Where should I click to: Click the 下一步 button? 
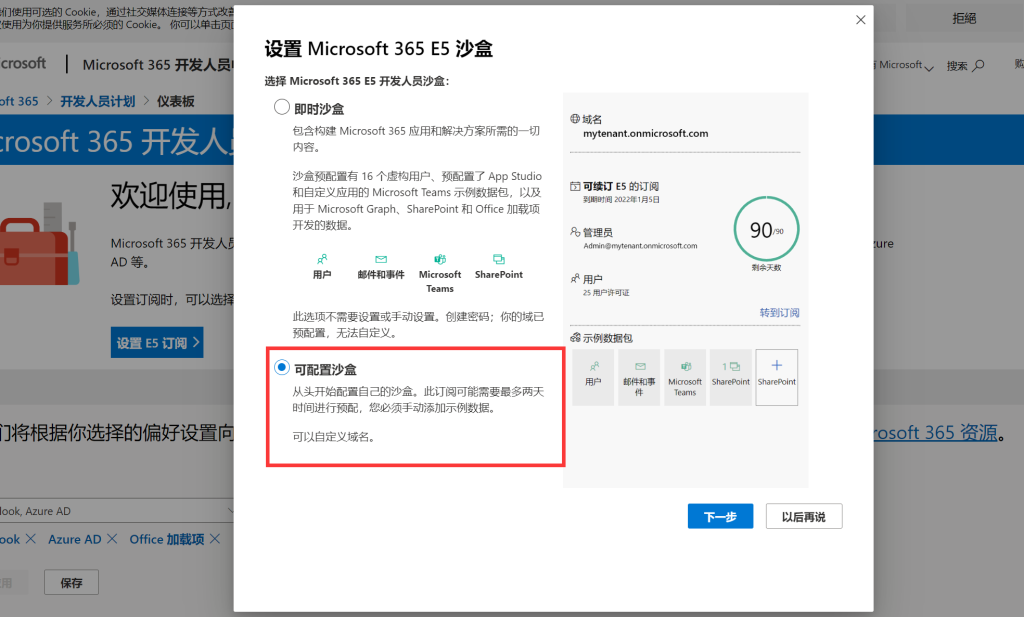[720, 516]
